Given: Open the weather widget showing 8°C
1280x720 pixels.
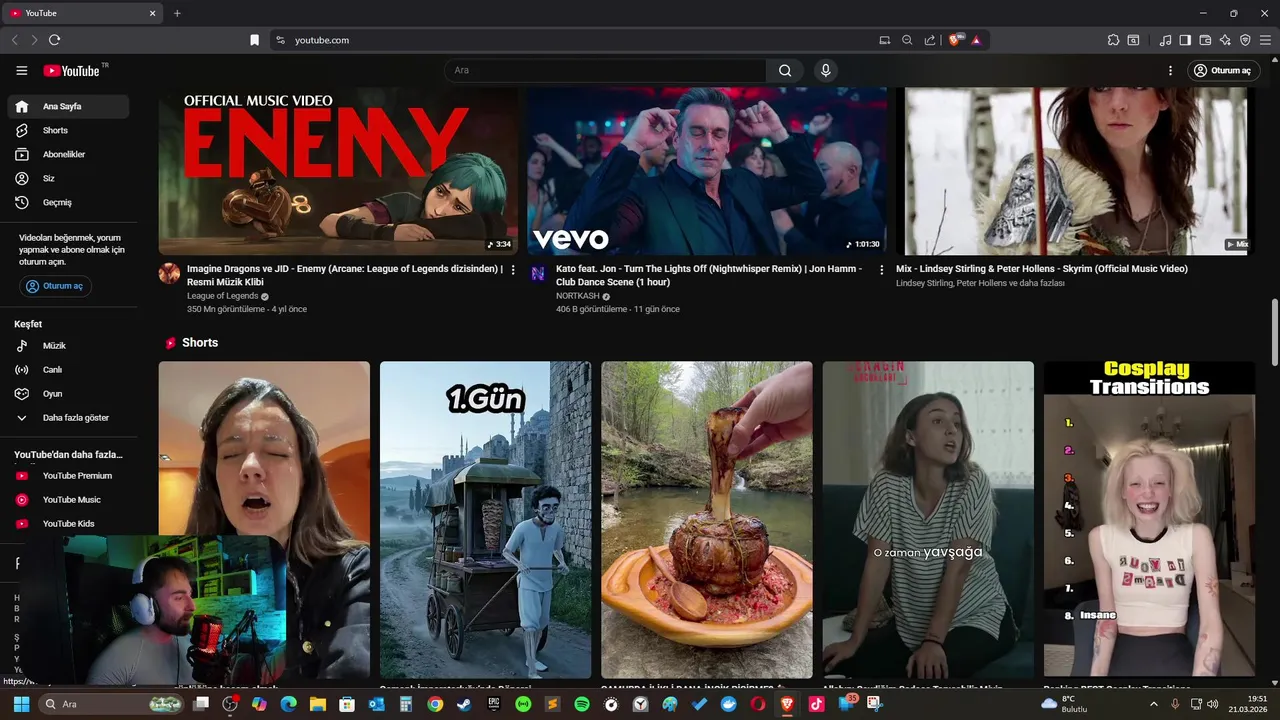Looking at the screenshot, I should pos(1064,704).
